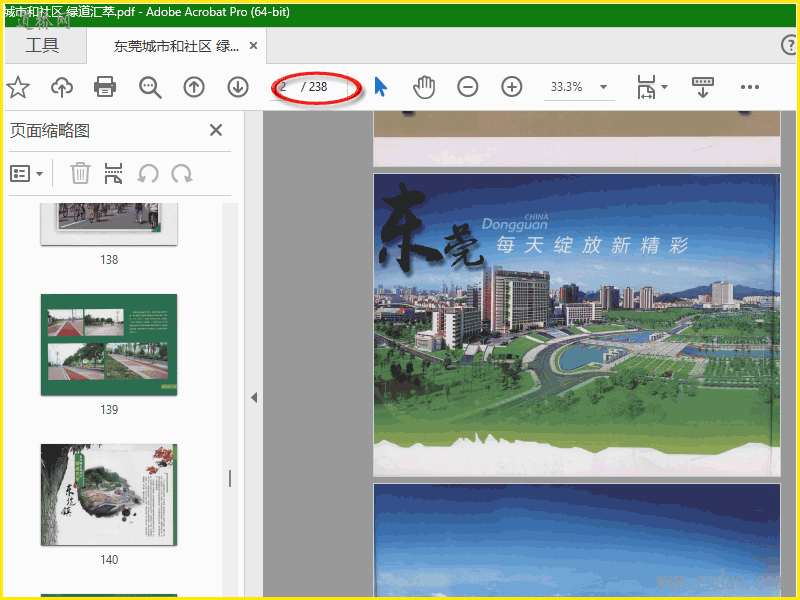Screen dimensions: 800x600
Task: Select page 138 thumbnail
Action: click(x=109, y=223)
